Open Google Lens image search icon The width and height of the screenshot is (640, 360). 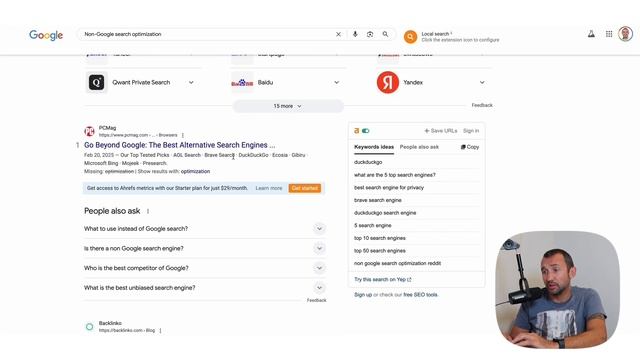coord(370,34)
